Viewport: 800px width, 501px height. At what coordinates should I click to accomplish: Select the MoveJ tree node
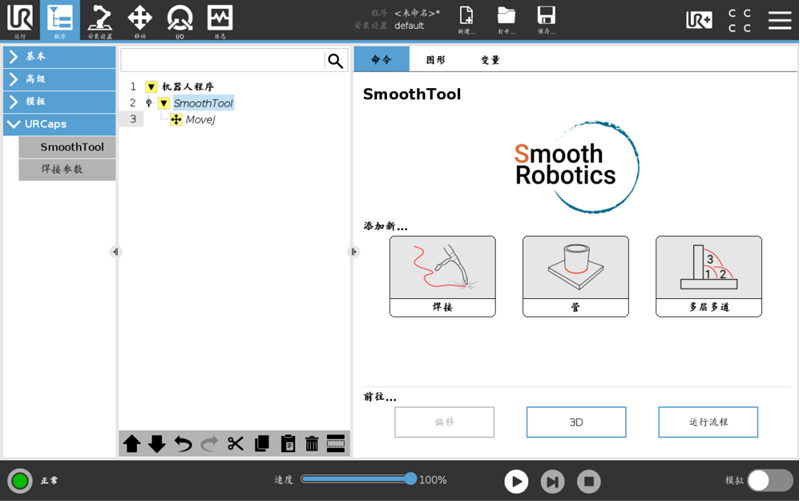click(200, 120)
